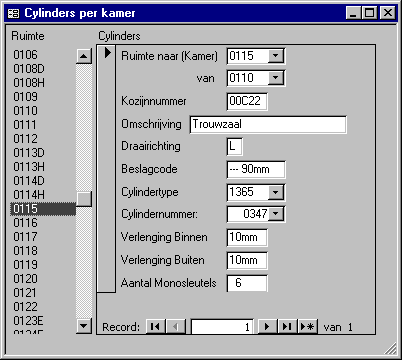The width and height of the screenshot is (402, 360).
Task: Open Cylindernummer dropdown arrow
Action: [x=276, y=214]
